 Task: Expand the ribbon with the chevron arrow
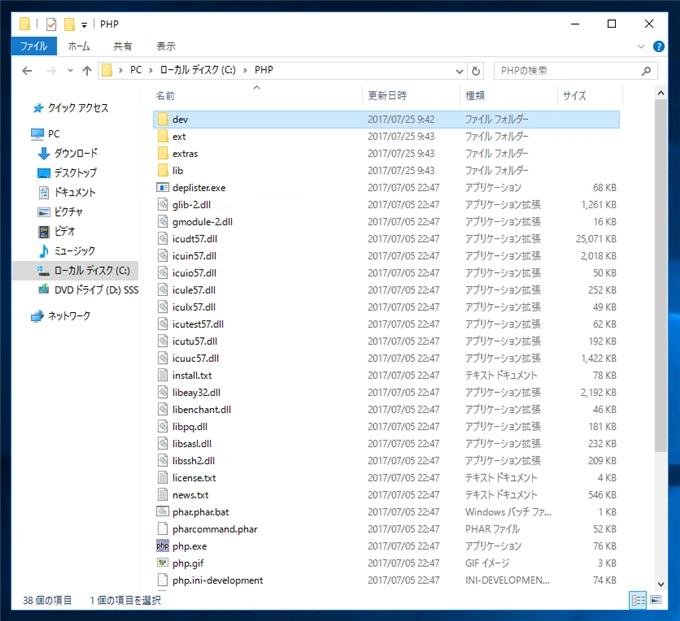click(x=641, y=46)
